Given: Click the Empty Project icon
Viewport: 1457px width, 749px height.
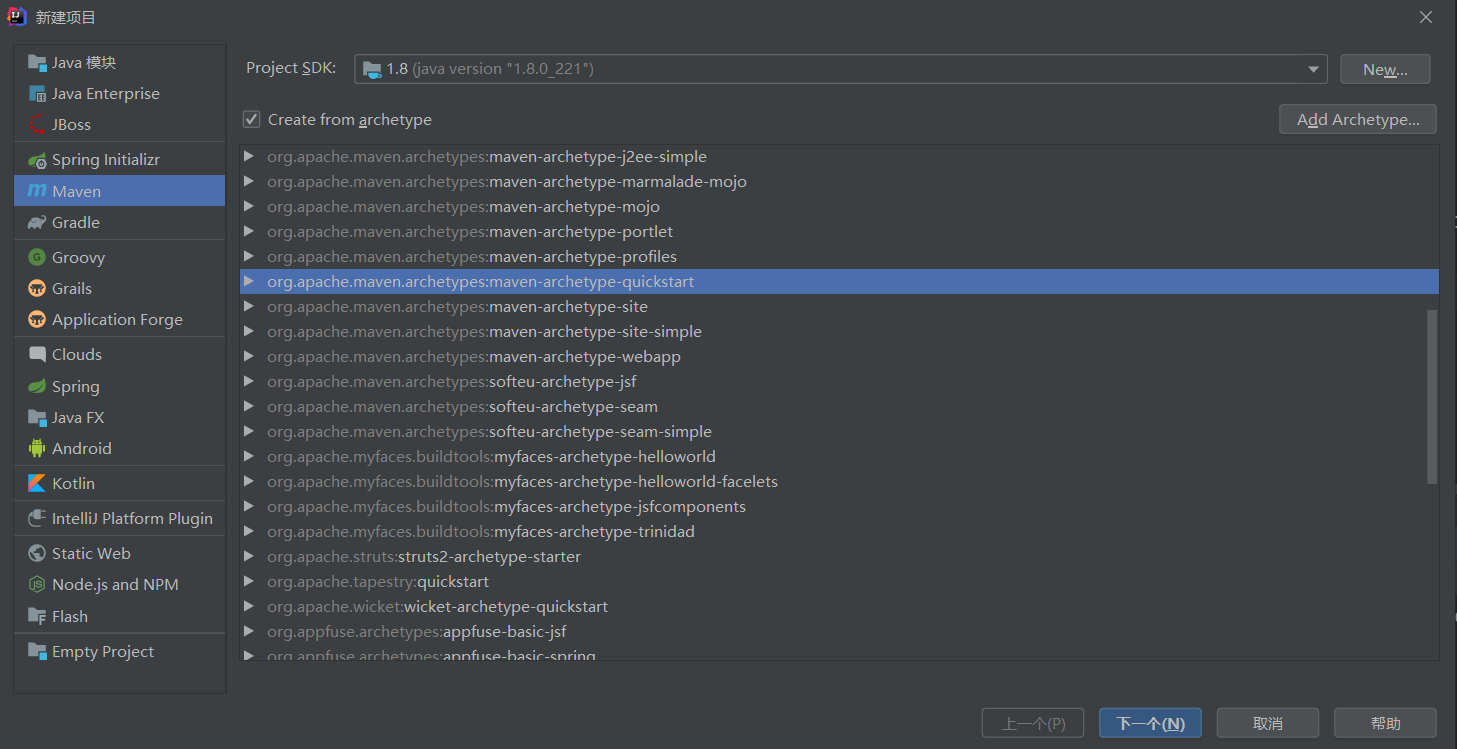Looking at the screenshot, I should [x=37, y=651].
